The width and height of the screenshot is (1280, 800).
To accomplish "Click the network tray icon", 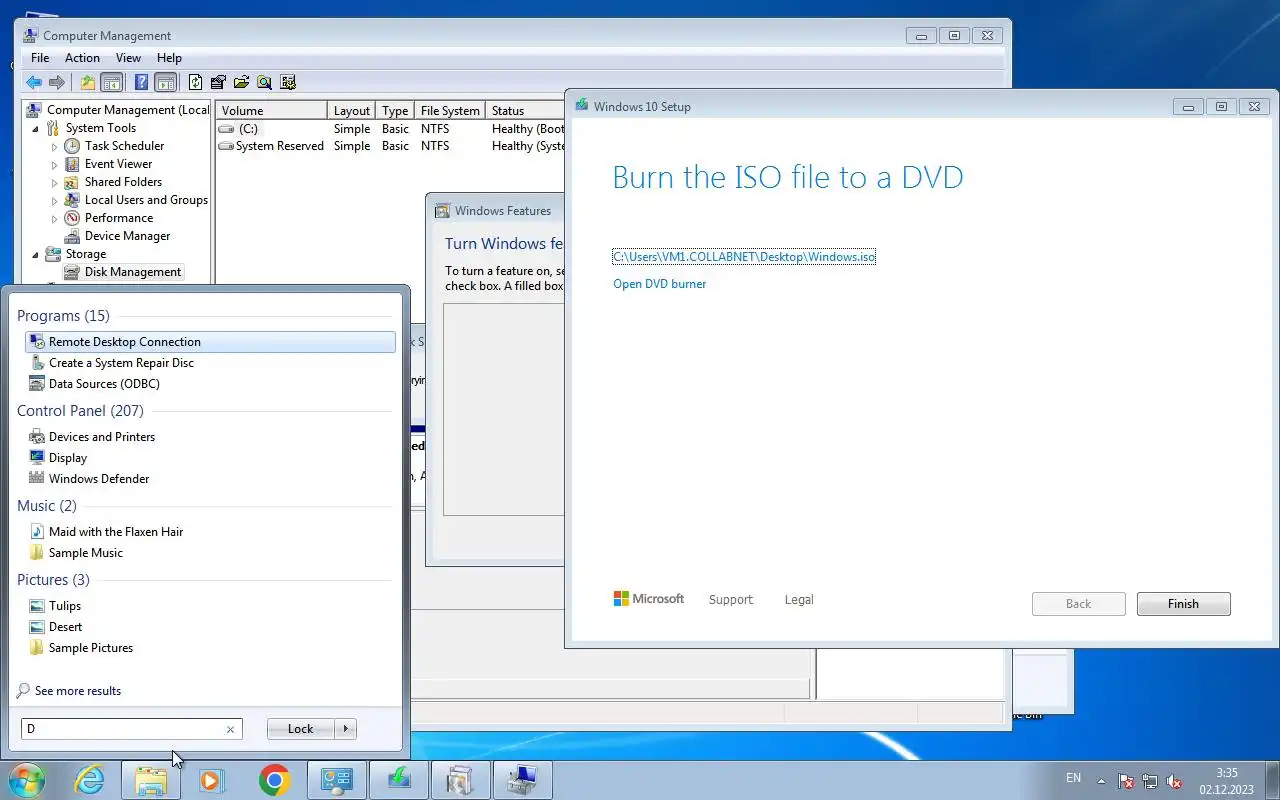I will tap(1150, 781).
